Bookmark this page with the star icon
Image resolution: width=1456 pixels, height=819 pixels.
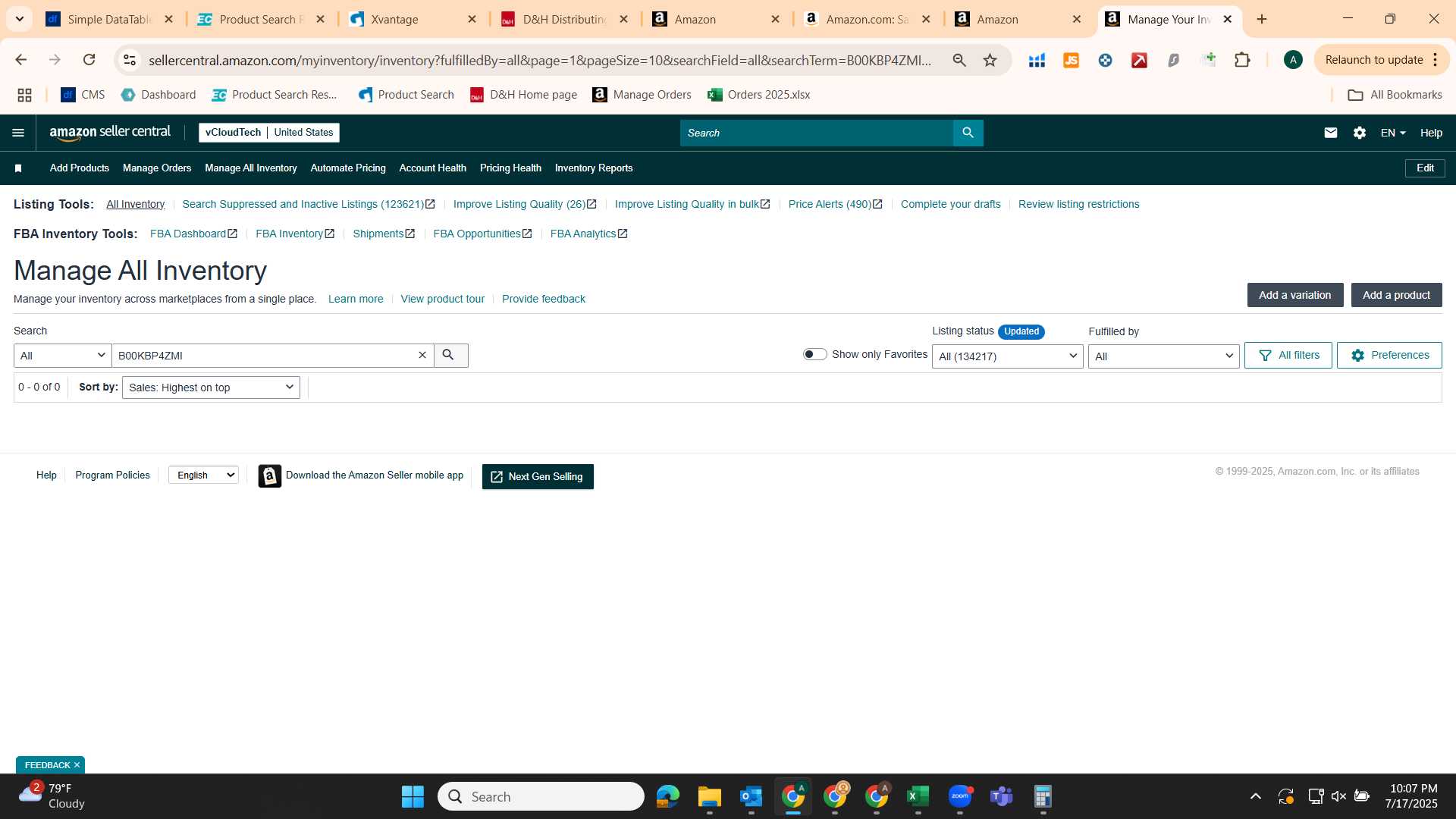(x=990, y=60)
